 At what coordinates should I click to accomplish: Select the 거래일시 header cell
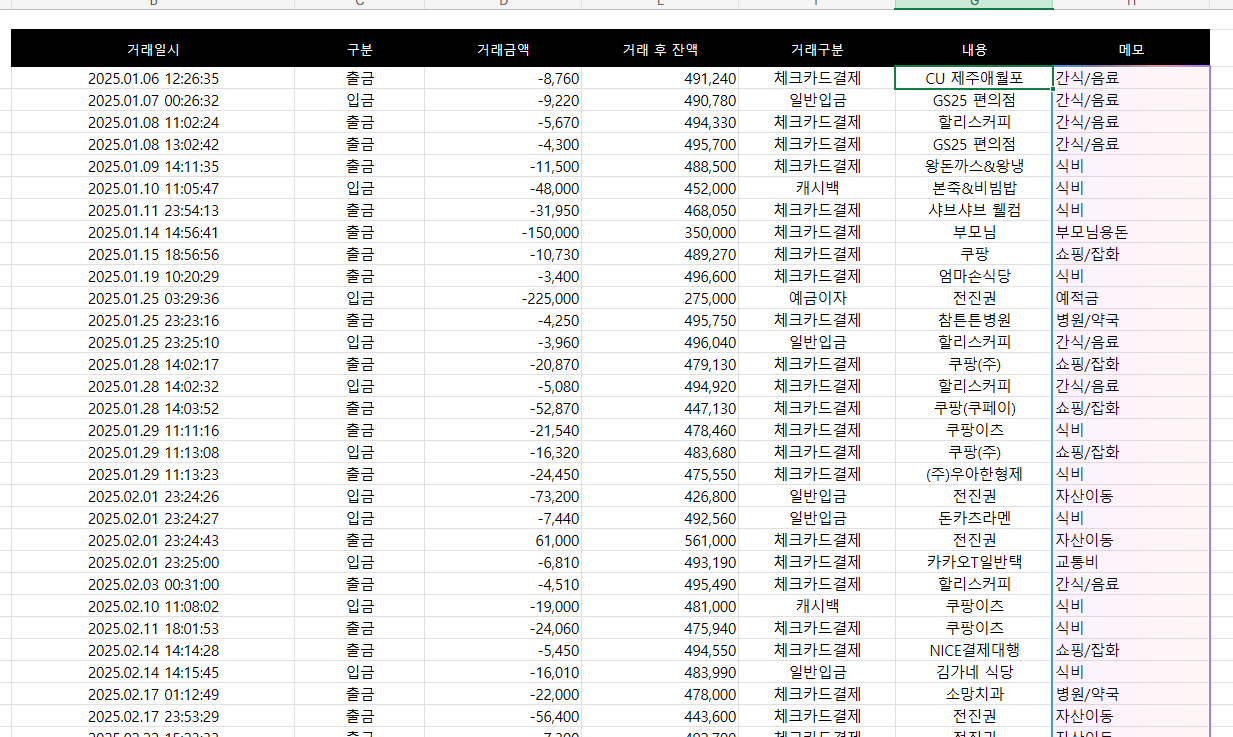coord(153,49)
